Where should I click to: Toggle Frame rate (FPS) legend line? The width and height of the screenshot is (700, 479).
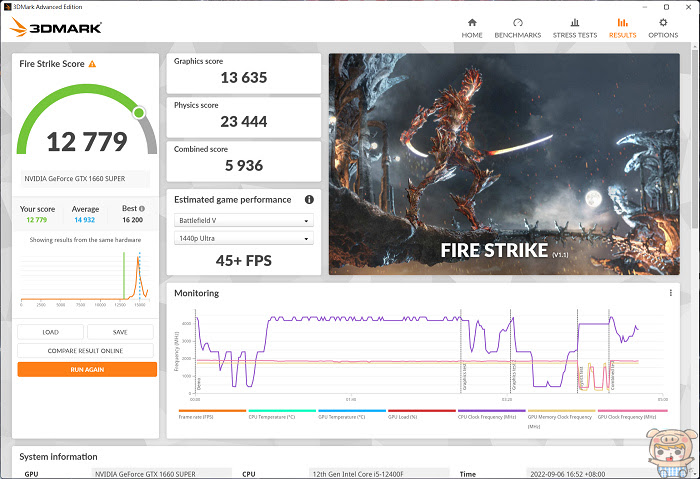click(x=212, y=414)
